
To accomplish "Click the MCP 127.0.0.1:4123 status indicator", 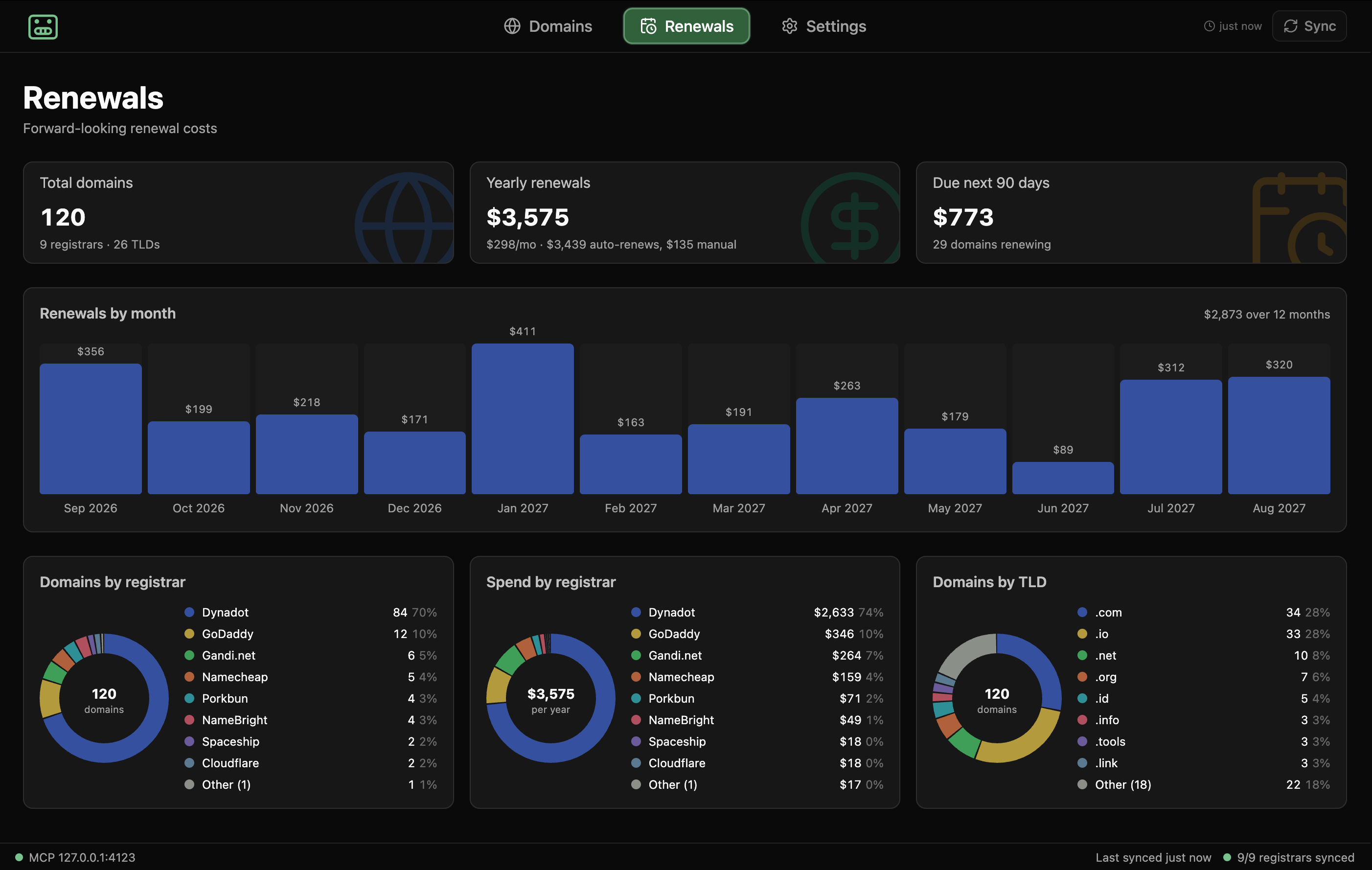I will point(75,857).
